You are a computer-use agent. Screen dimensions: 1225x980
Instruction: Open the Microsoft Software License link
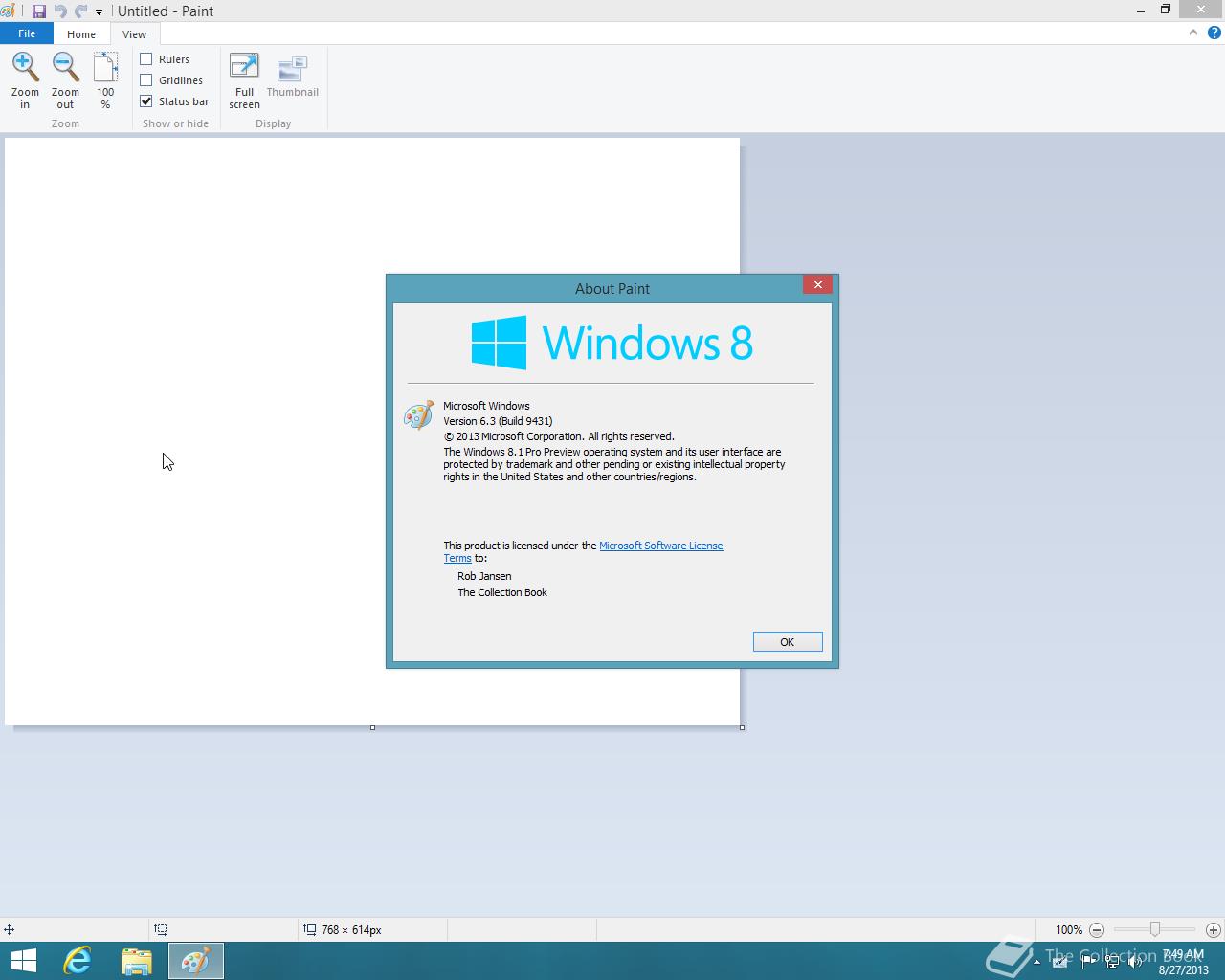pos(661,546)
